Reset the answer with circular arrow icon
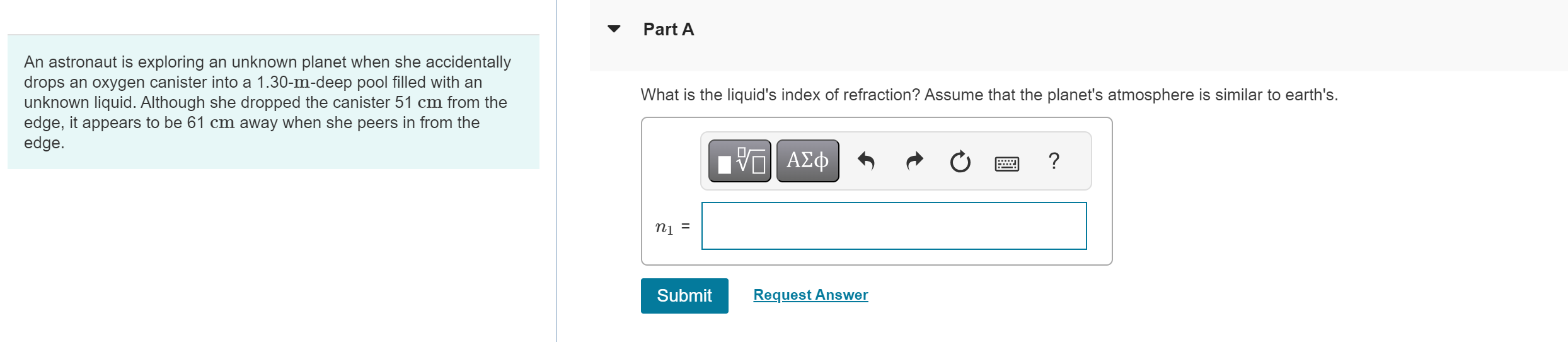The image size is (1568, 342). pos(960,162)
